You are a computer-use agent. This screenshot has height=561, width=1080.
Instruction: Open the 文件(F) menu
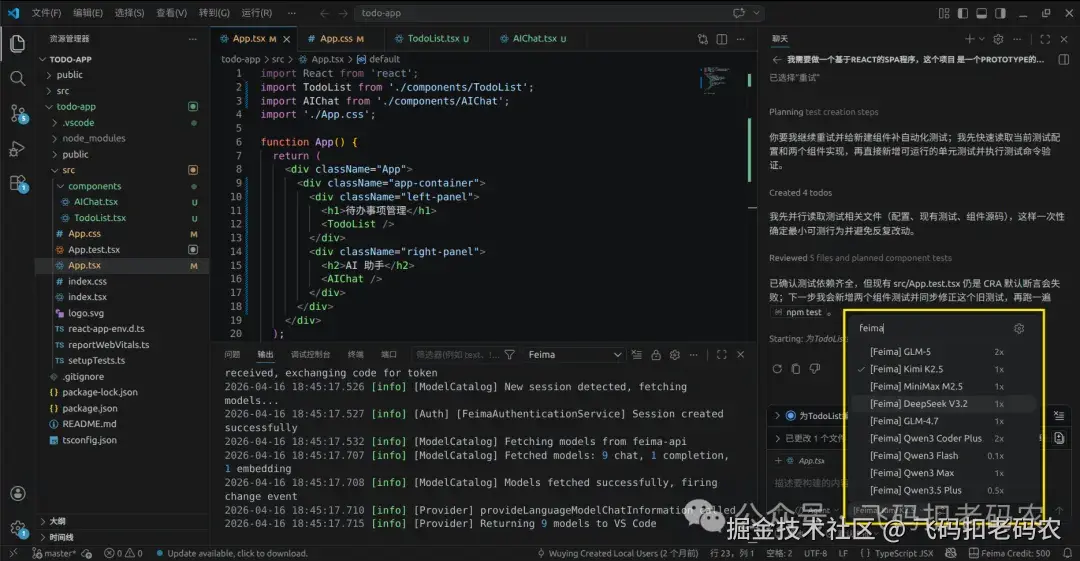click(46, 13)
